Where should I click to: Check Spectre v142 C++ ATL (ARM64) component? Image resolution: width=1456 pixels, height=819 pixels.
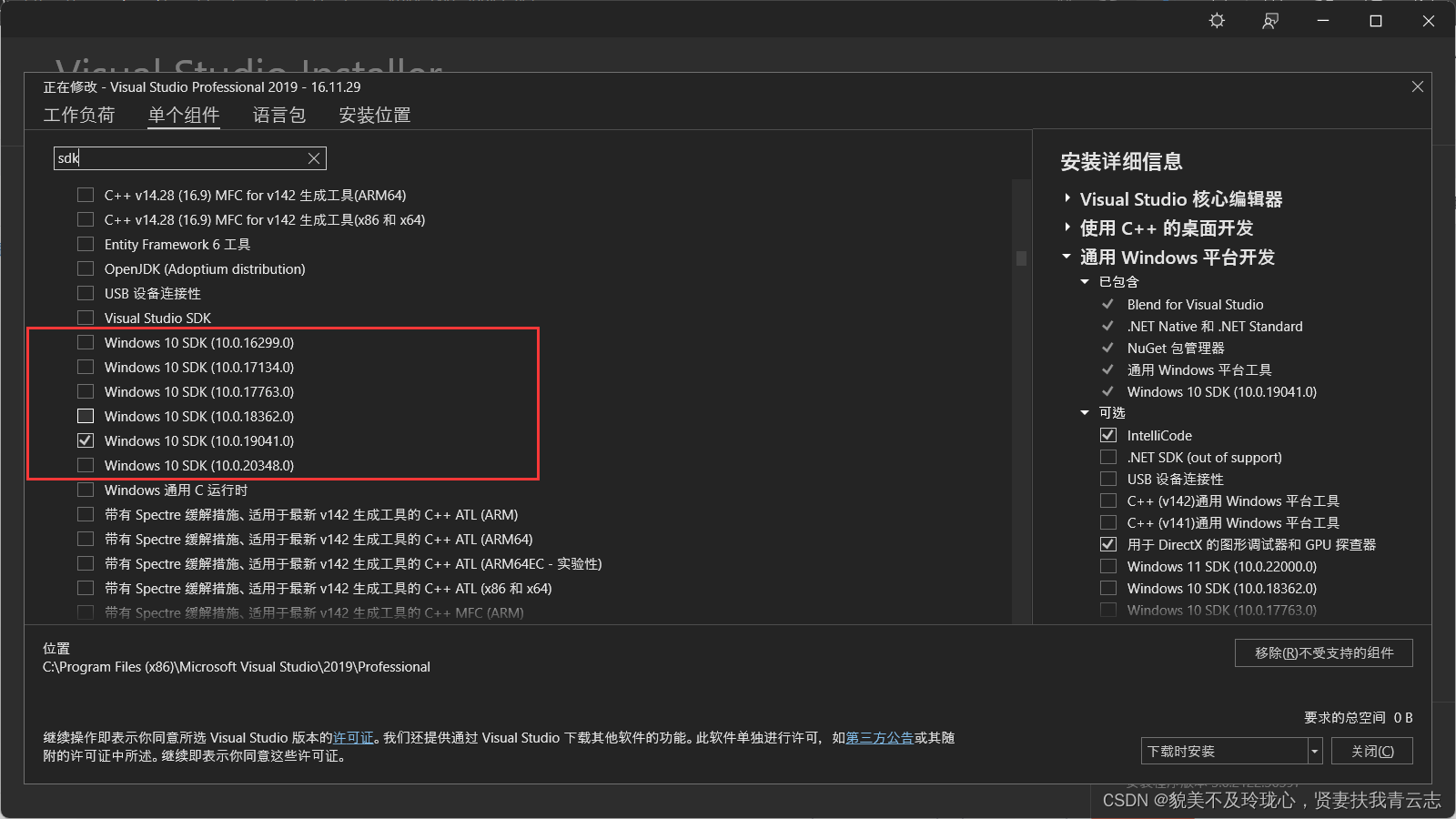coord(86,539)
